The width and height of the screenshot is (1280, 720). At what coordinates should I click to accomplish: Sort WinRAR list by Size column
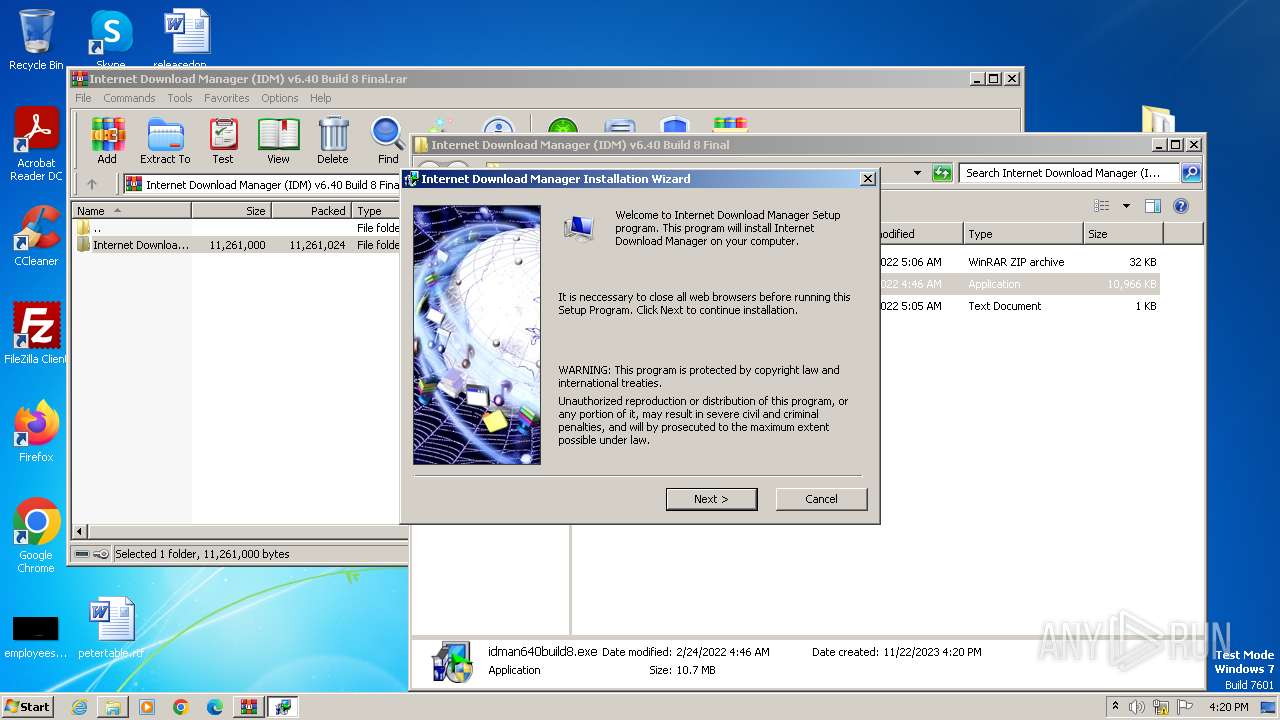coord(231,211)
